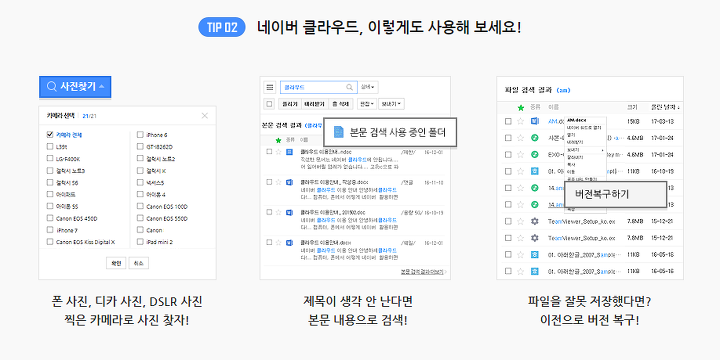Confirm camera selection with 확인 button
Image resolution: width=720 pixels, height=360 pixels.
[x=116, y=263]
